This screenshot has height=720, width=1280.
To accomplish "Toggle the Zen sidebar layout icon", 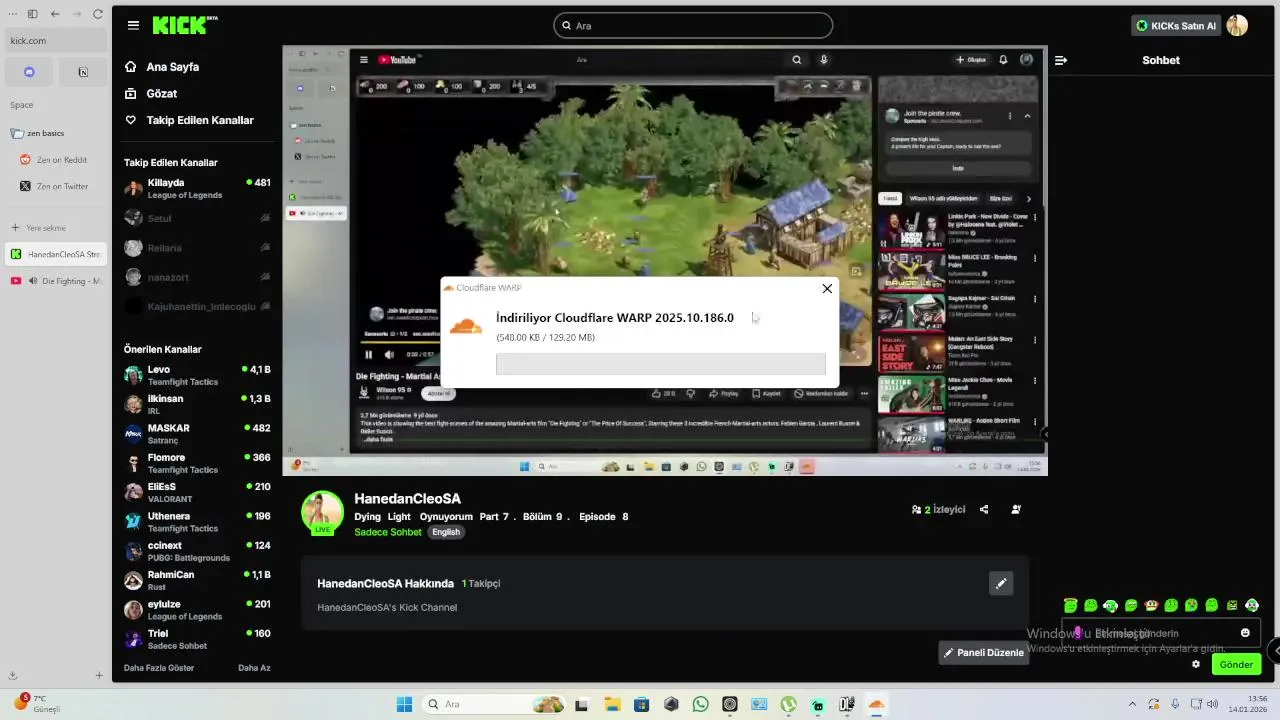I will (x=32, y=14).
